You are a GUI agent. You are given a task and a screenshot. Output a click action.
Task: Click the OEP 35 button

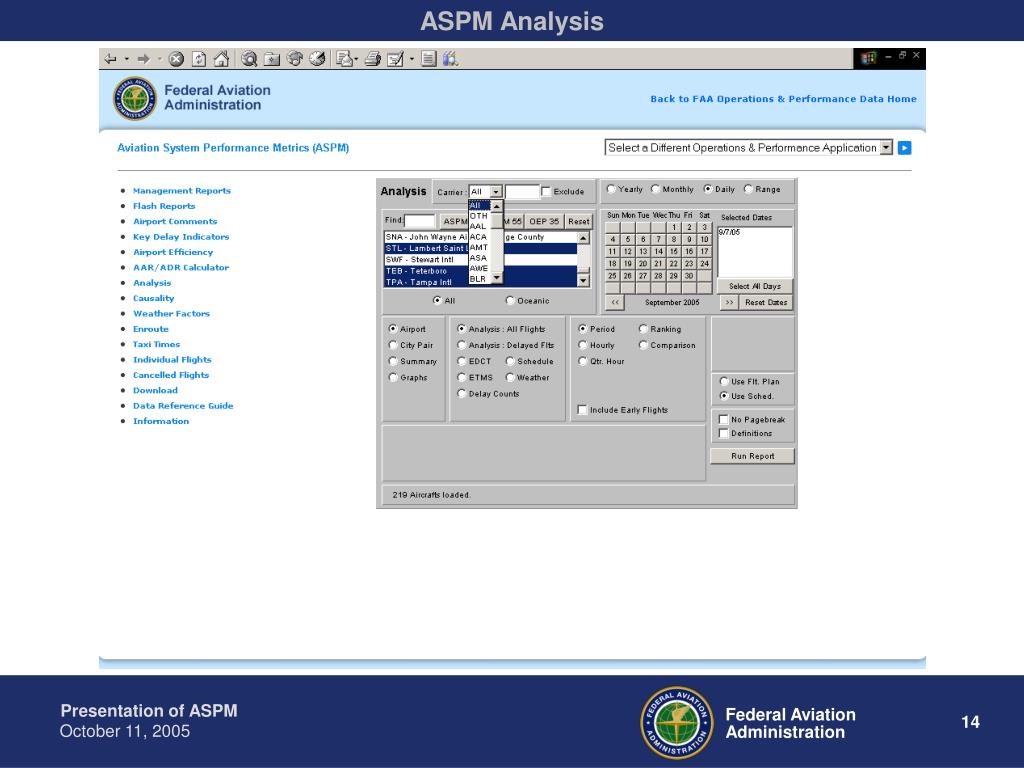point(544,221)
